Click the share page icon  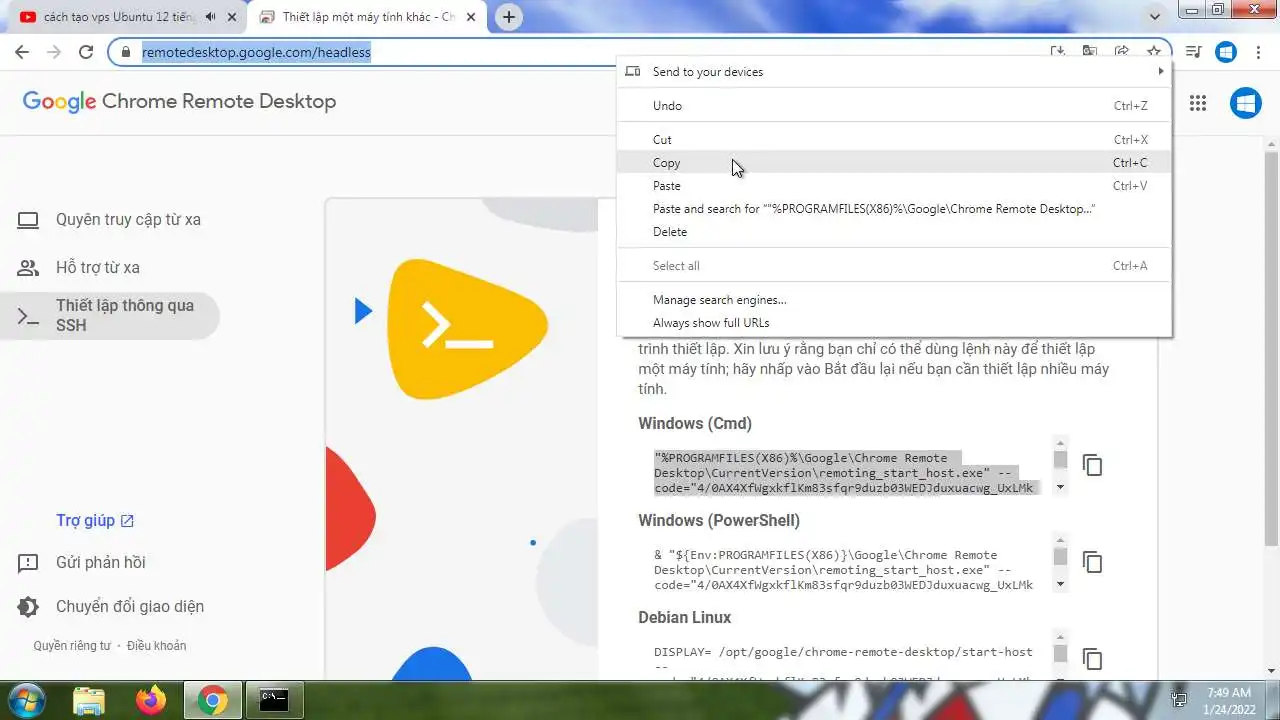[x=1122, y=52]
